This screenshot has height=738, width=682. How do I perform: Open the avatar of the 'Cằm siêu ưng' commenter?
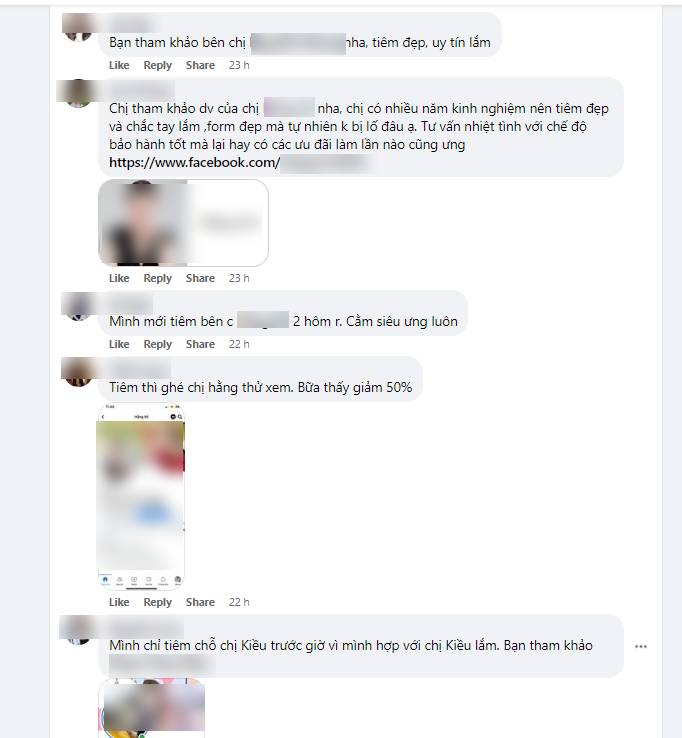(78, 306)
